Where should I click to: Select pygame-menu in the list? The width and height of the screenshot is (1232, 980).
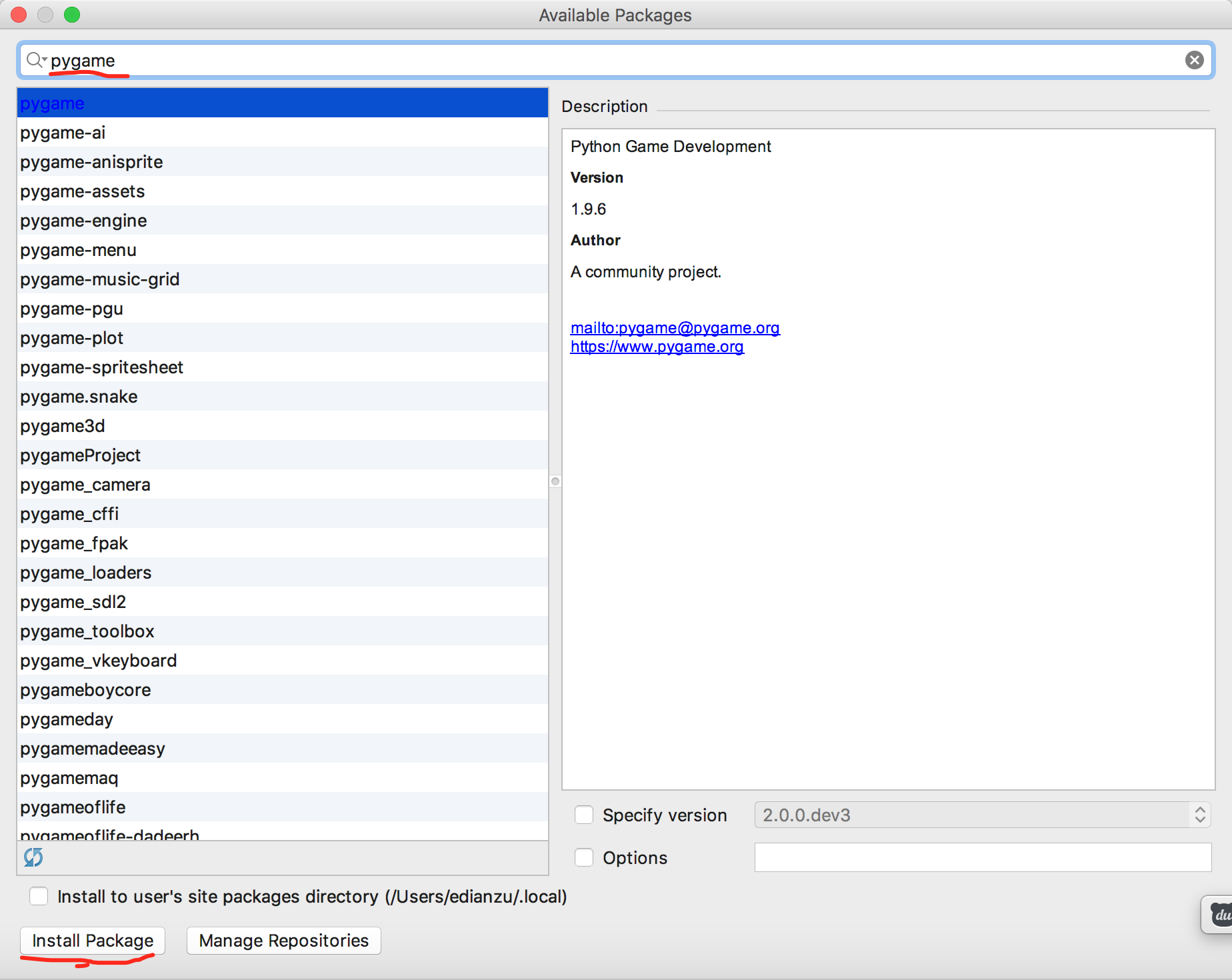[283, 250]
